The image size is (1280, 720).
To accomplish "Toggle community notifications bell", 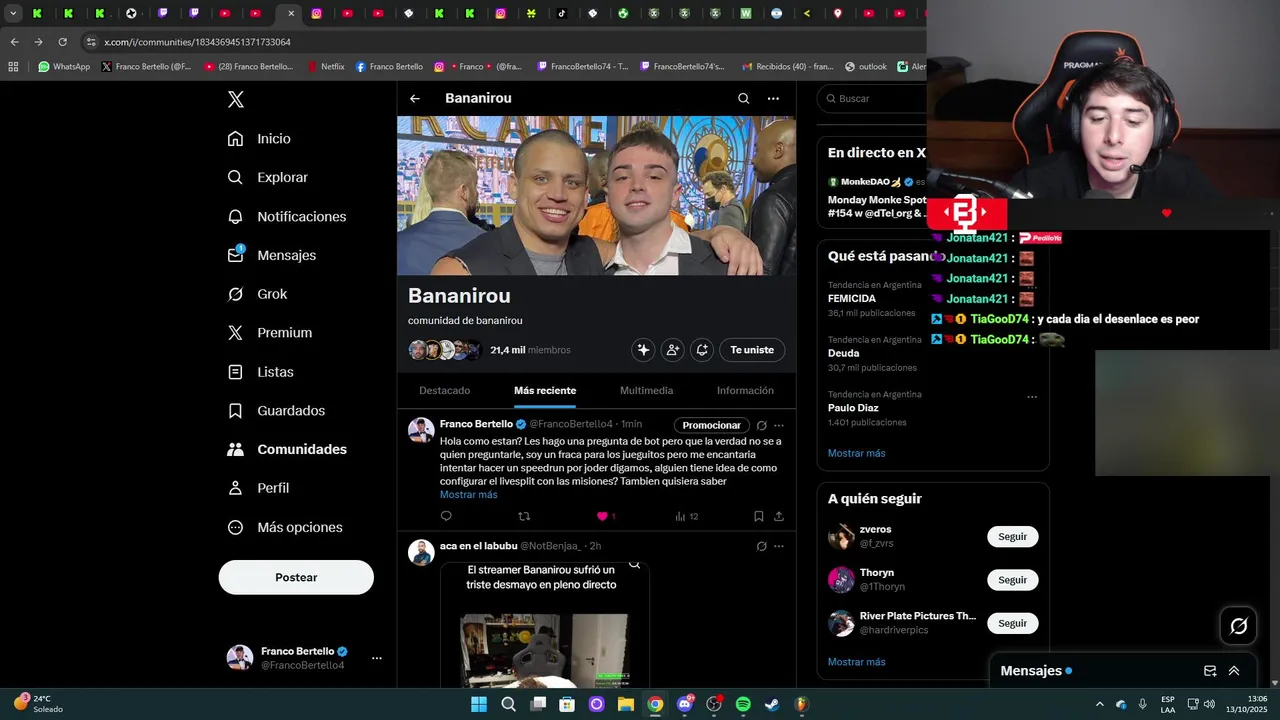I will (x=702, y=350).
